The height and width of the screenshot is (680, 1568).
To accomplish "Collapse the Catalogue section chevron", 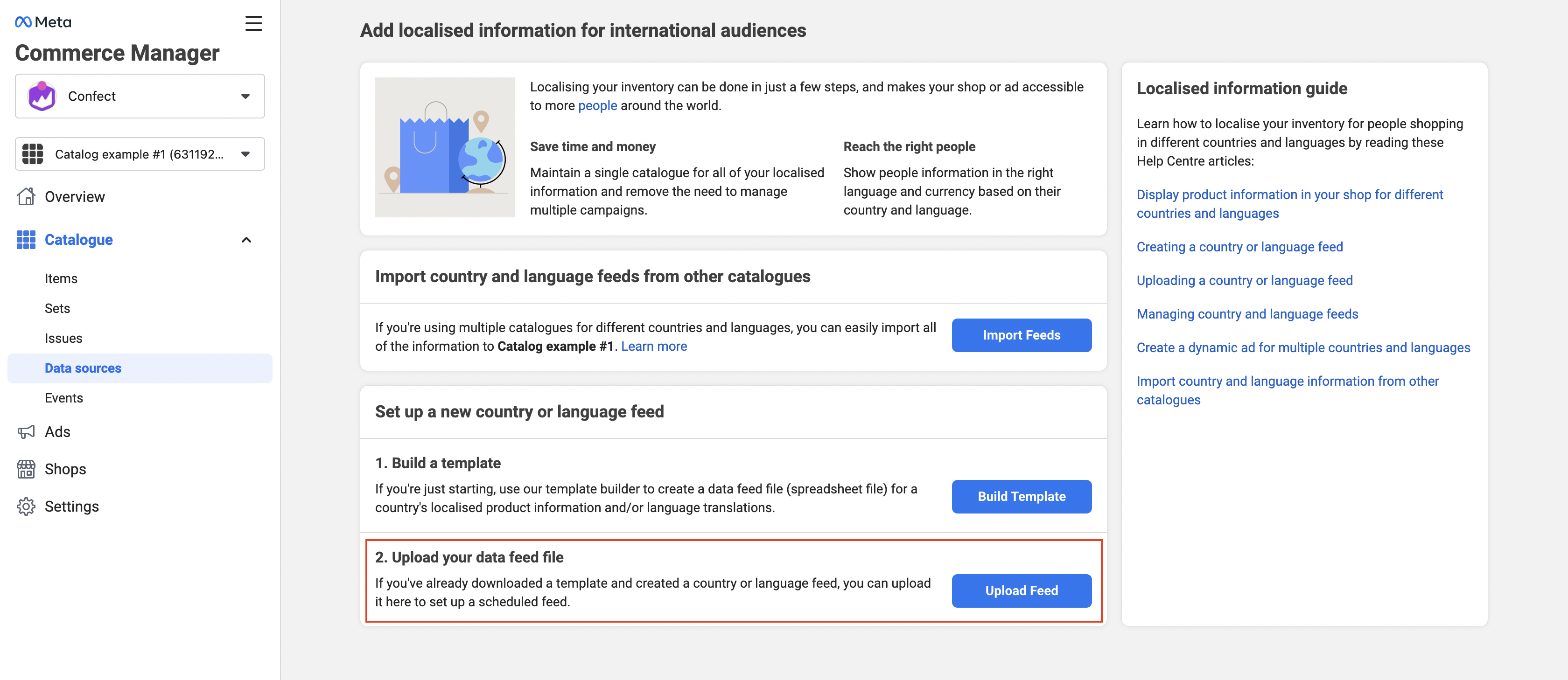I will pyautogui.click(x=246, y=240).
